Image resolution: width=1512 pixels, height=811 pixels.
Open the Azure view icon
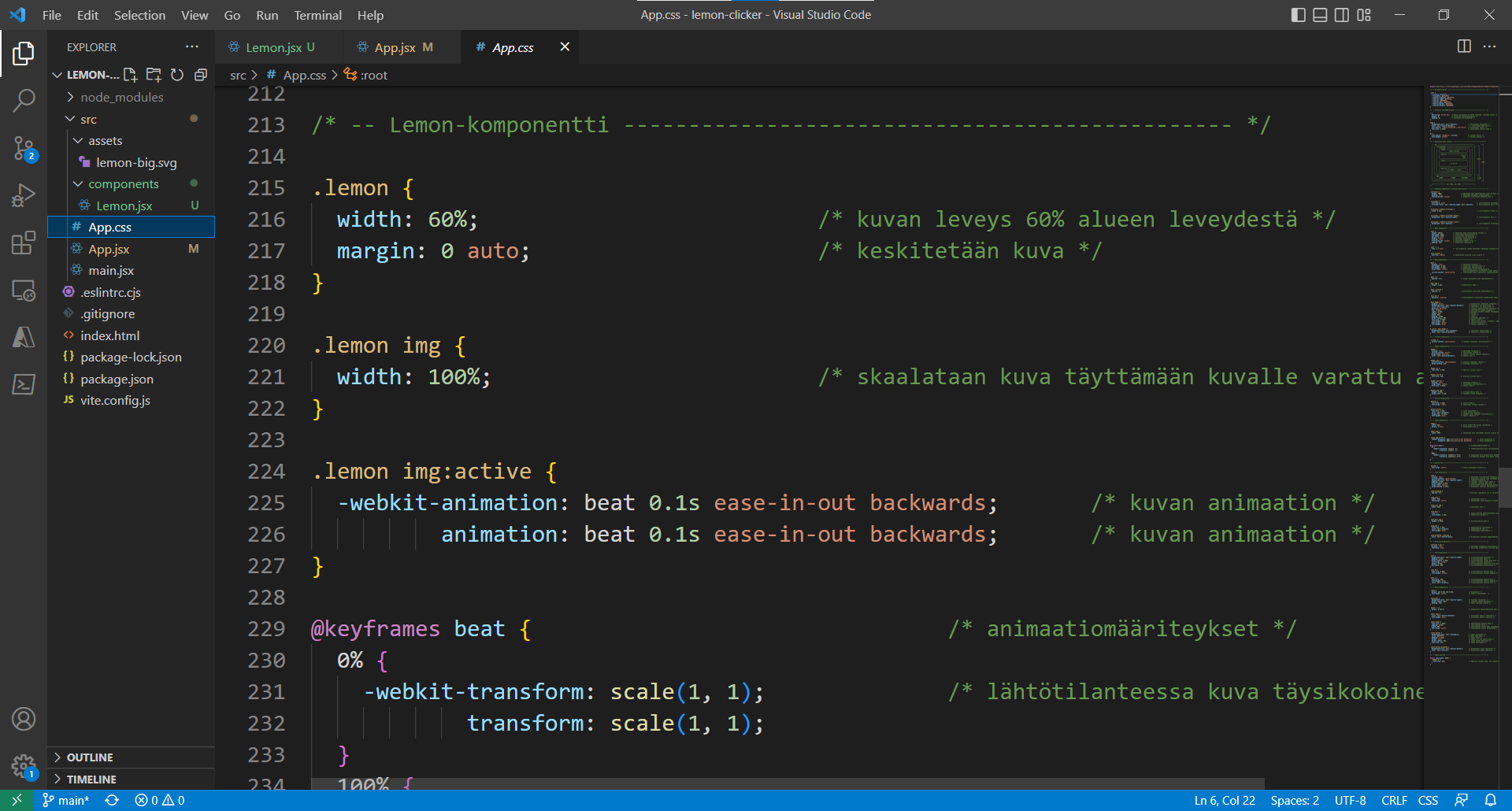click(x=24, y=337)
